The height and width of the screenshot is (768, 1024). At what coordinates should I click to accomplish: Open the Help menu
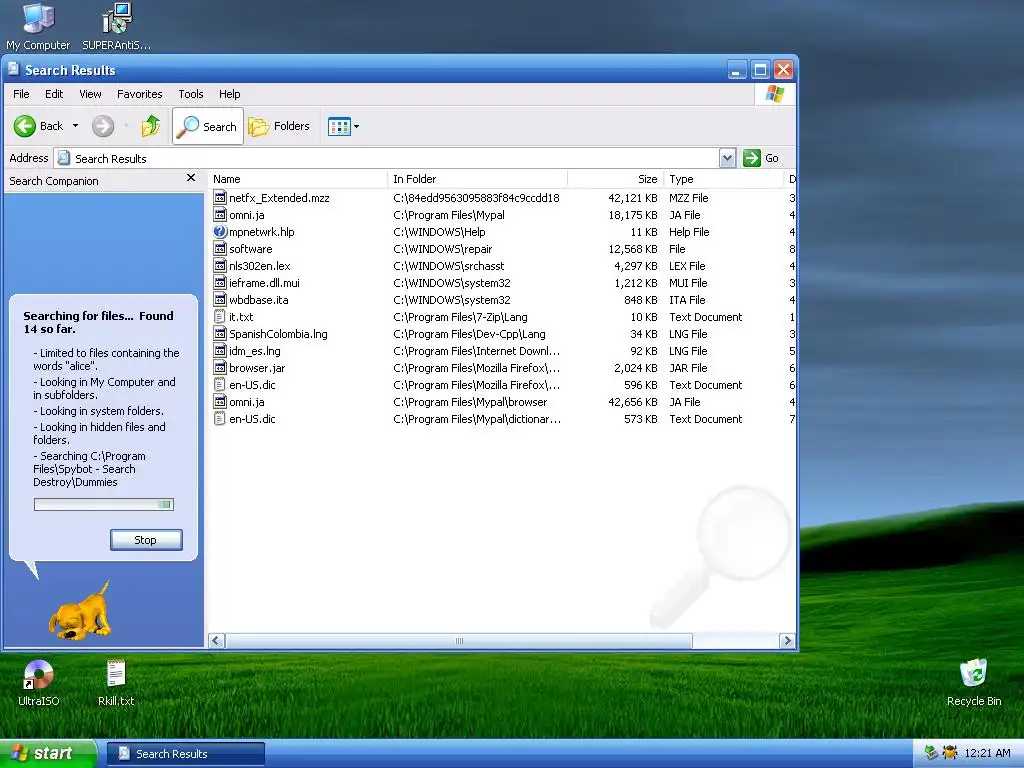[229, 94]
